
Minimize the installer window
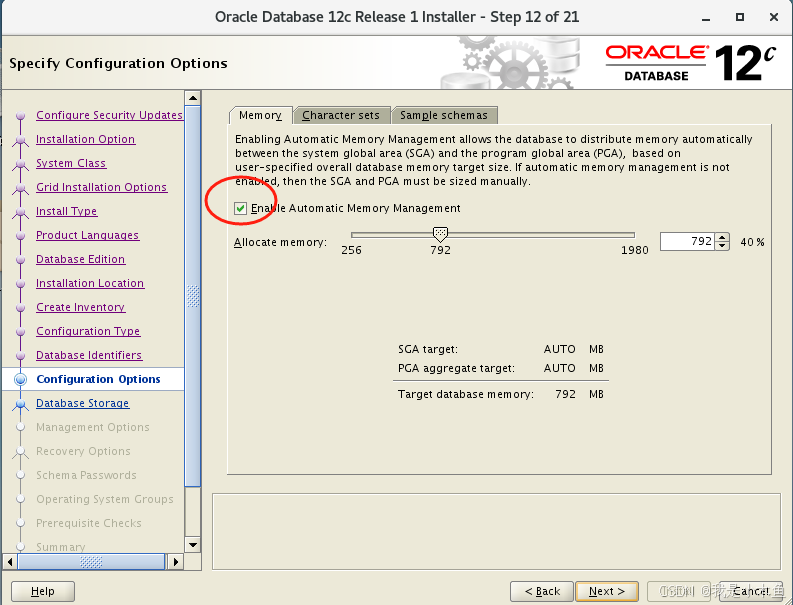[706, 17]
